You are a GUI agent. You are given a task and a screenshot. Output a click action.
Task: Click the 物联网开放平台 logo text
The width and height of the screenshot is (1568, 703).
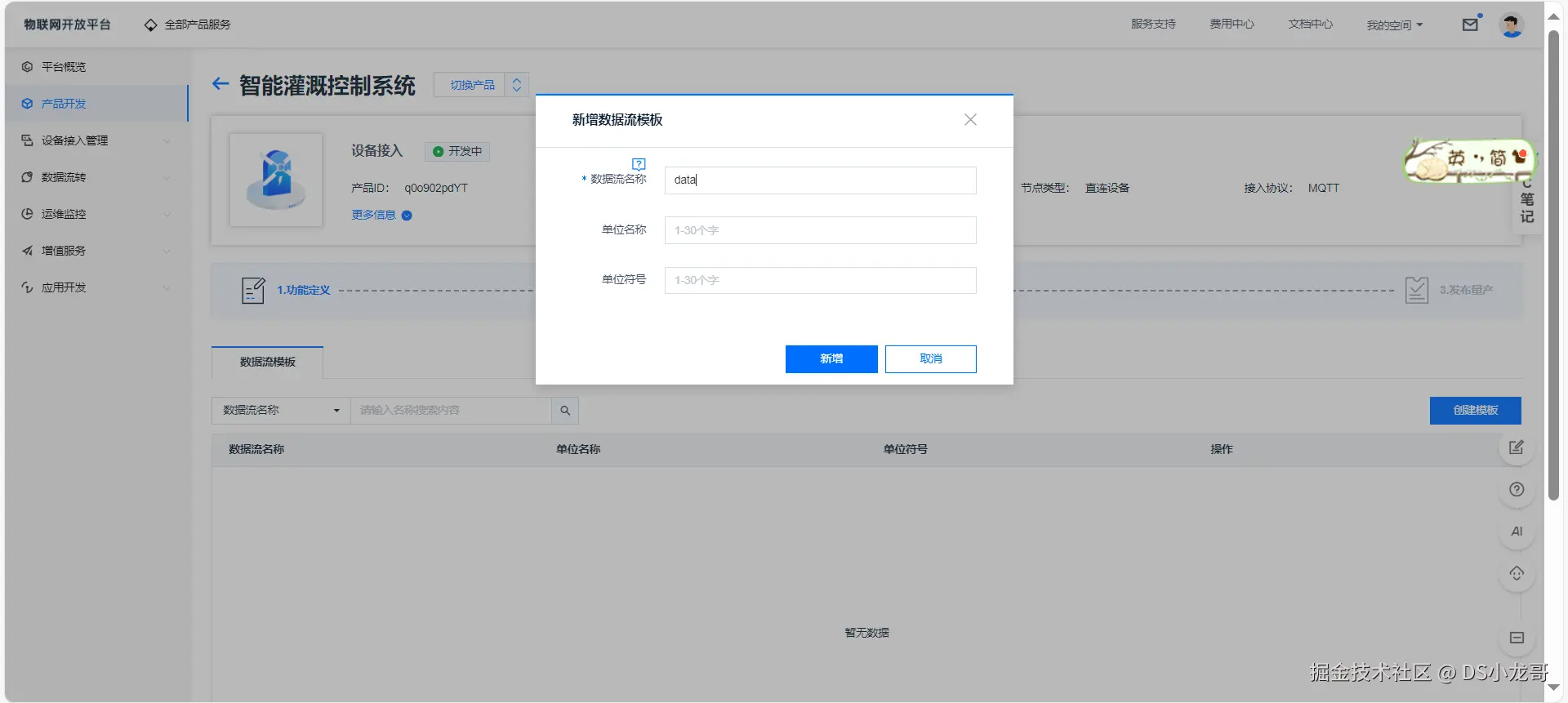(x=67, y=24)
